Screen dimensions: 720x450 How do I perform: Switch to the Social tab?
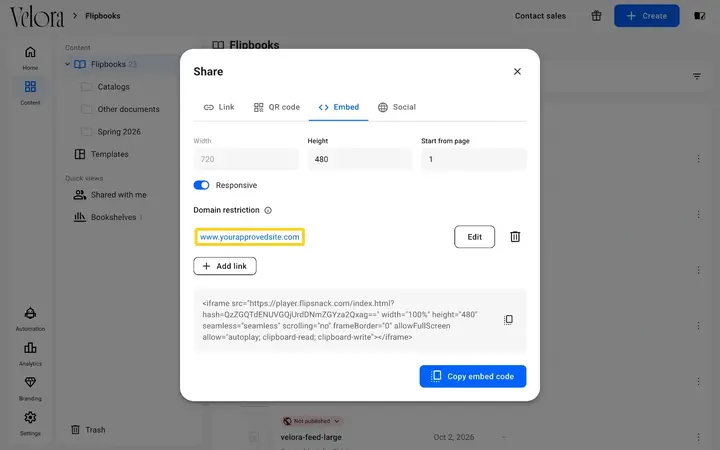coord(397,107)
